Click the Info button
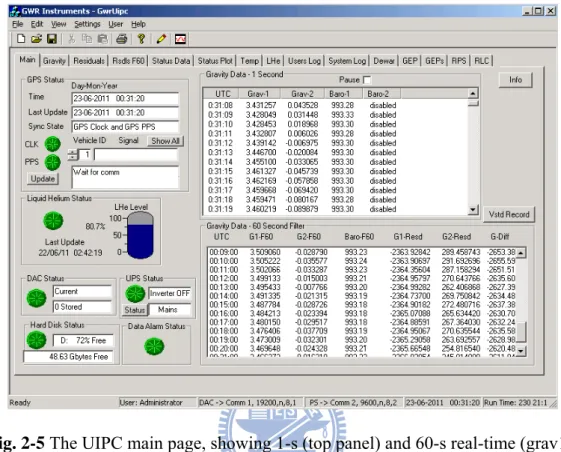 click(x=516, y=80)
